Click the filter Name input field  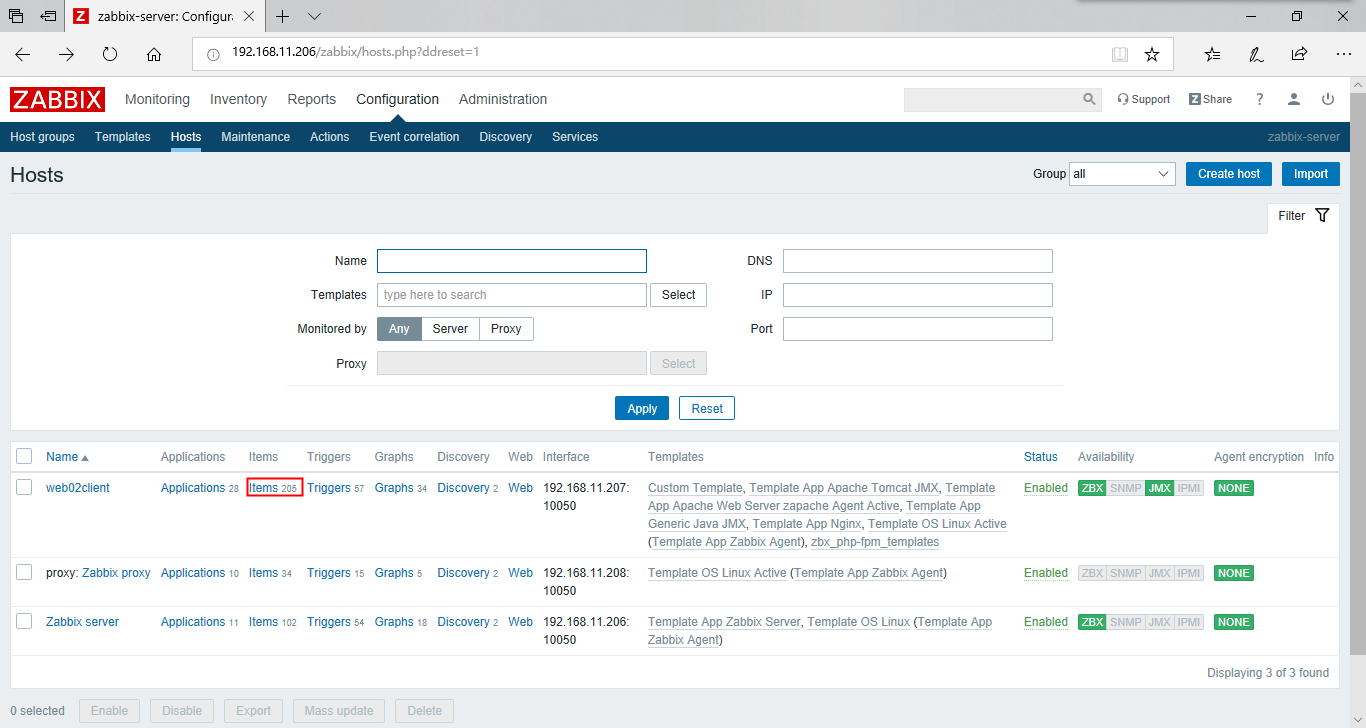coord(512,261)
